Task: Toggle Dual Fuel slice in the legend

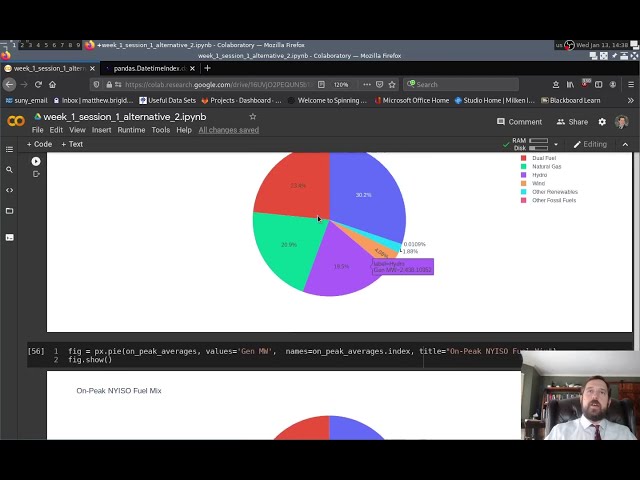Action: click(x=538, y=158)
